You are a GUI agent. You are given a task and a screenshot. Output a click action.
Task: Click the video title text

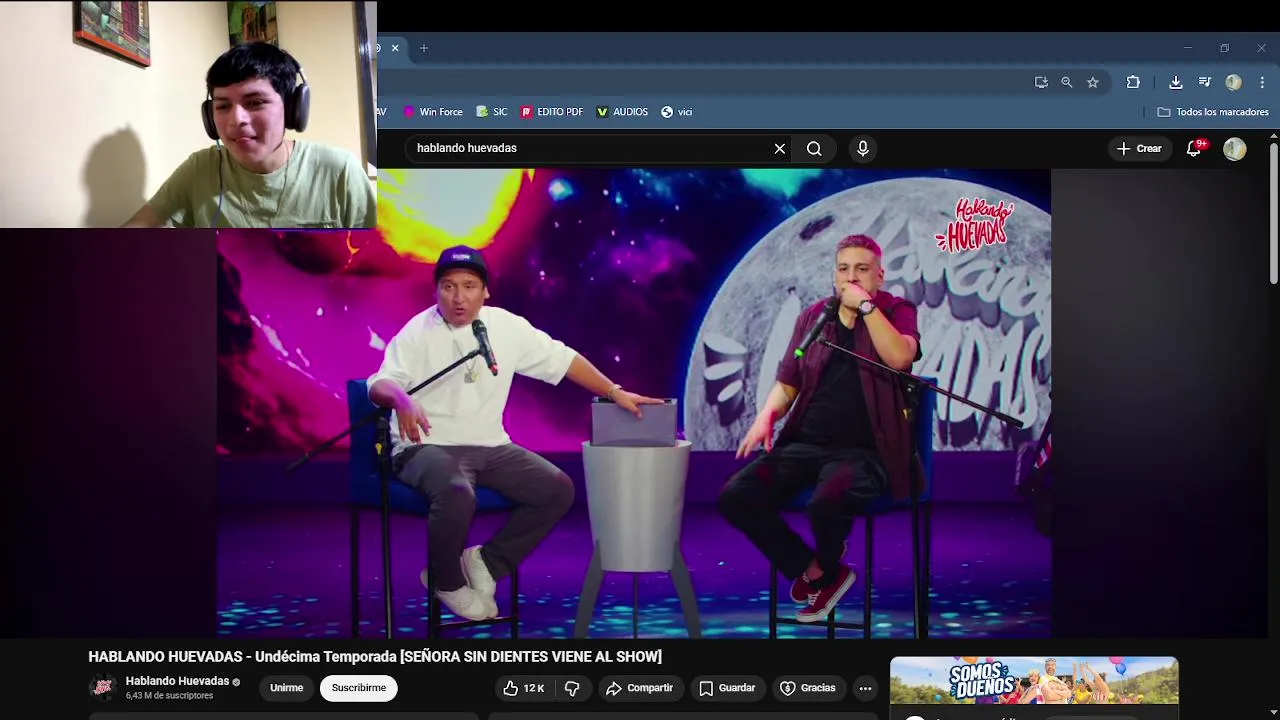tap(375, 657)
